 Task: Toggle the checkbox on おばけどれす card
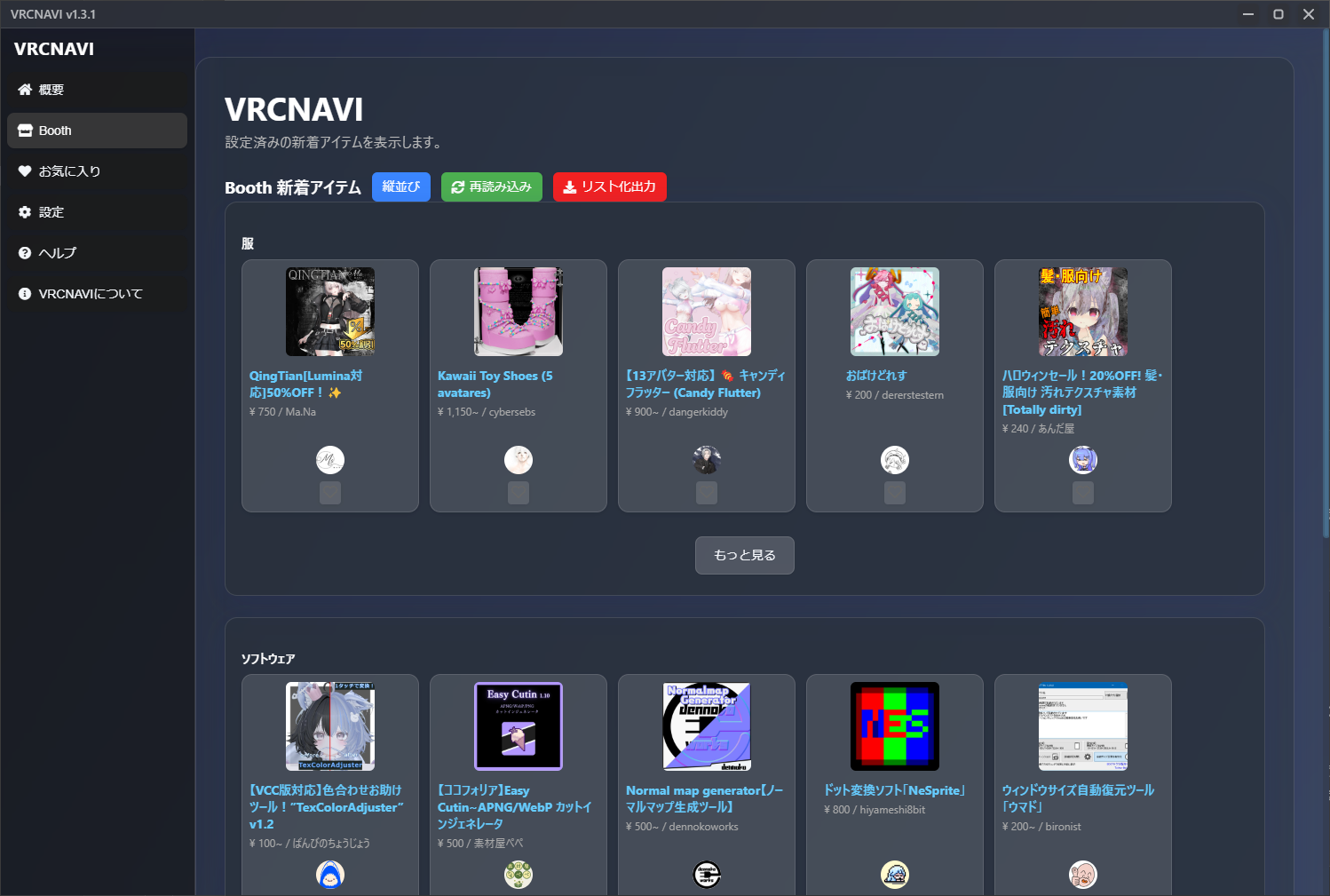pyautogui.click(x=895, y=493)
